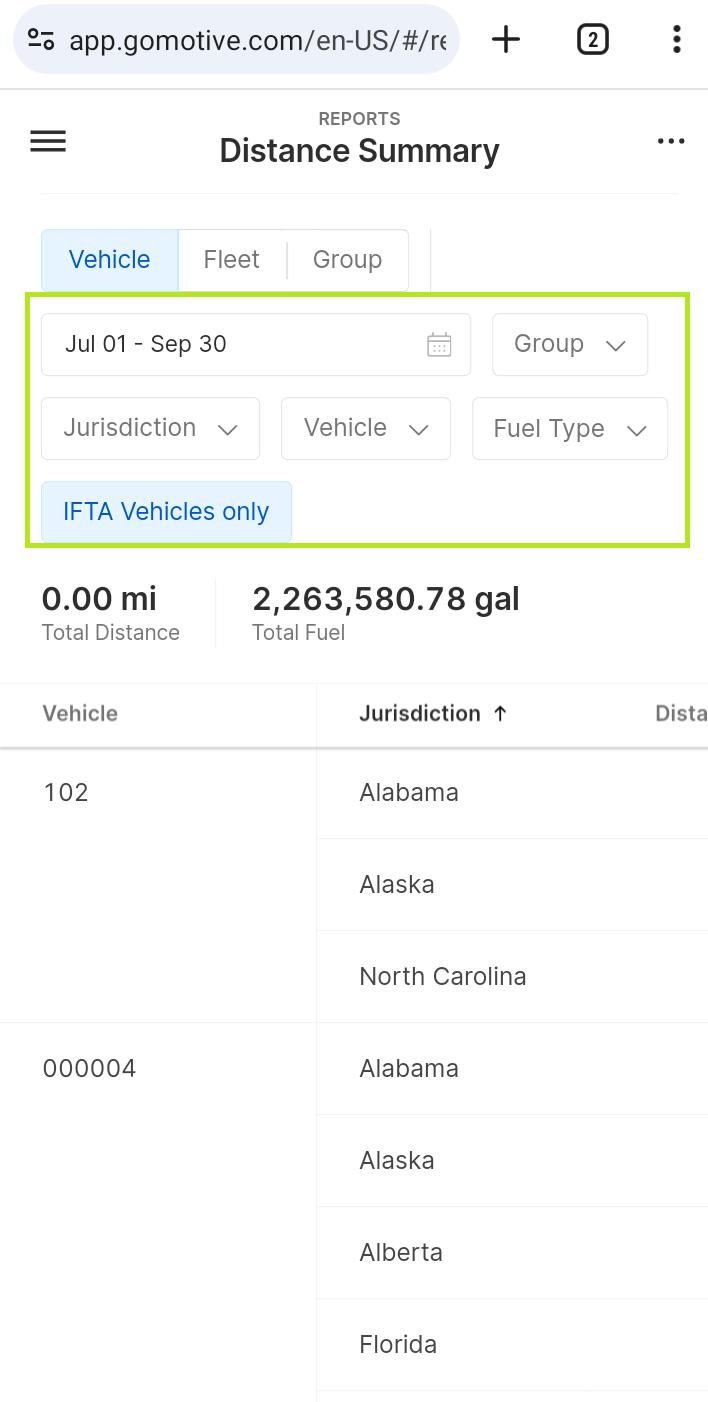Select the Vehicle tab
This screenshot has width=708, height=1402.
pyautogui.click(x=110, y=260)
